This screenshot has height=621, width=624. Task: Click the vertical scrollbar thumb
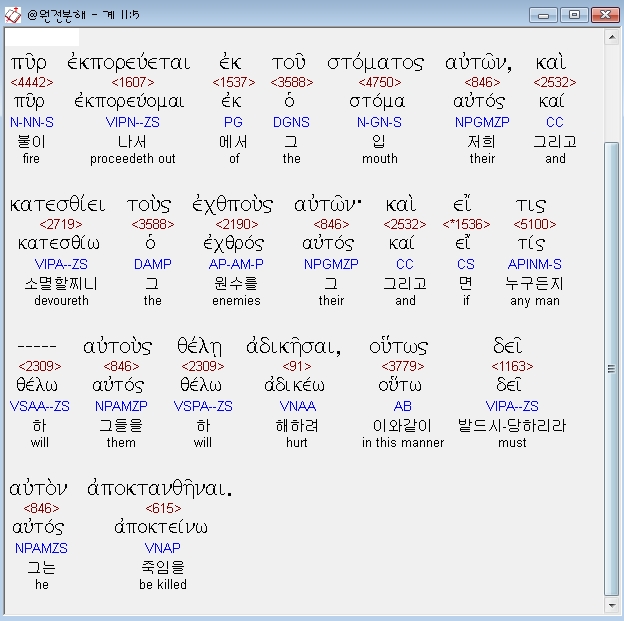click(x=611, y=369)
